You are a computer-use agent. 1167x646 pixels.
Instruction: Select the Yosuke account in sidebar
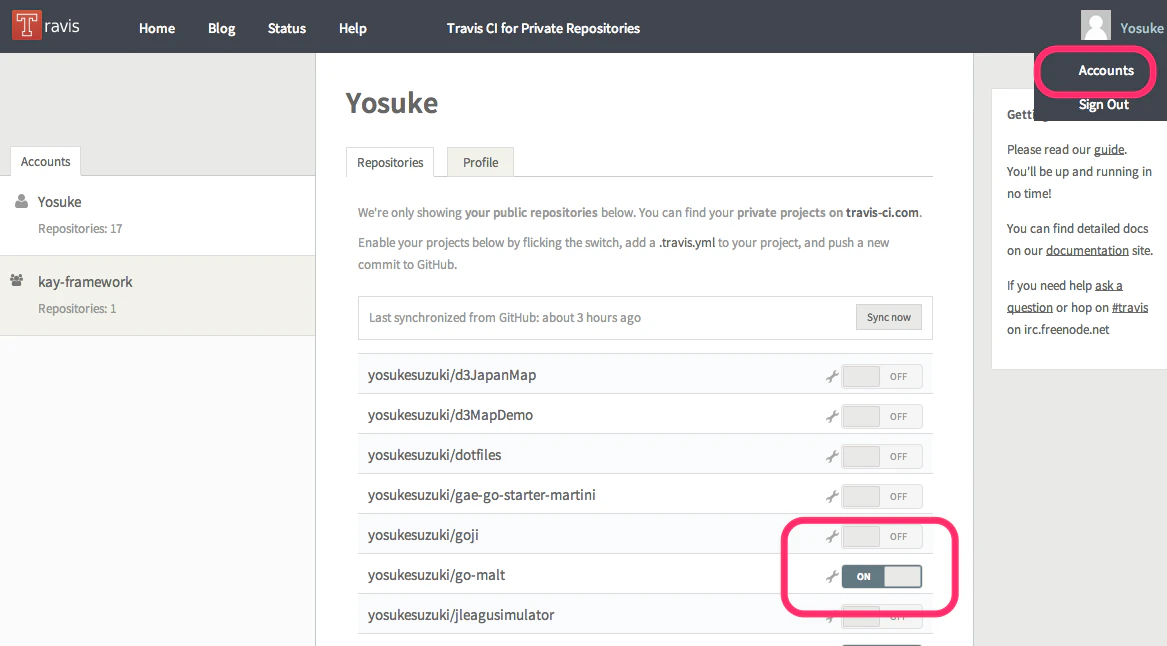pos(158,216)
